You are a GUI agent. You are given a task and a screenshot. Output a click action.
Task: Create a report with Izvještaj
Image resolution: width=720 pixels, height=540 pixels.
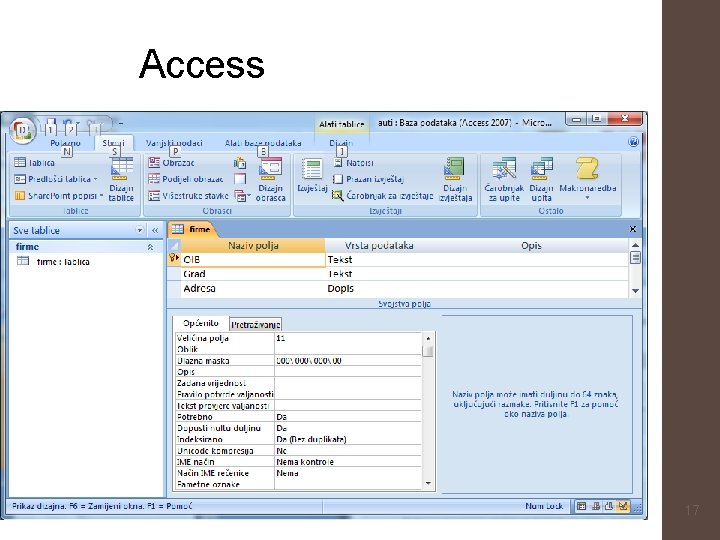312,175
